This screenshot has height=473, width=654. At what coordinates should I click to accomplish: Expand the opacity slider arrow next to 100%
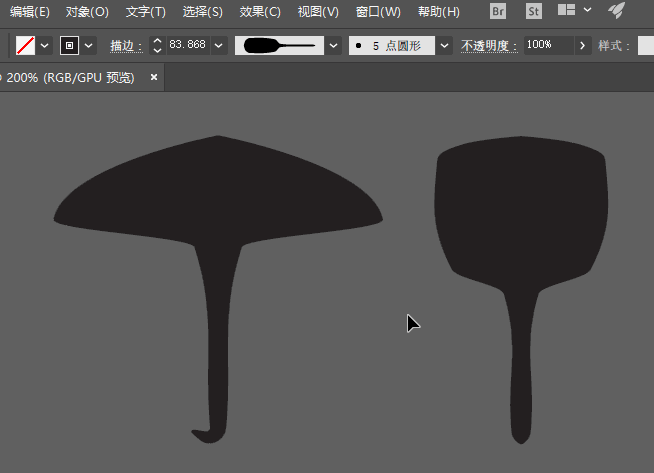tap(583, 45)
